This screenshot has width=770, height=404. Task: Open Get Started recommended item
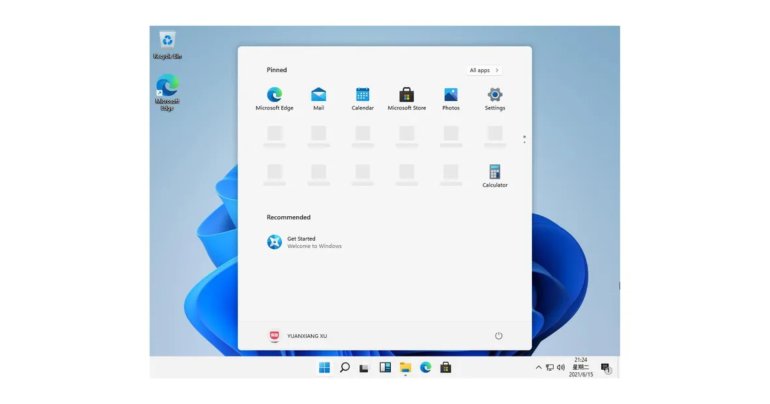pyautogui.click(x=304, y=242)
